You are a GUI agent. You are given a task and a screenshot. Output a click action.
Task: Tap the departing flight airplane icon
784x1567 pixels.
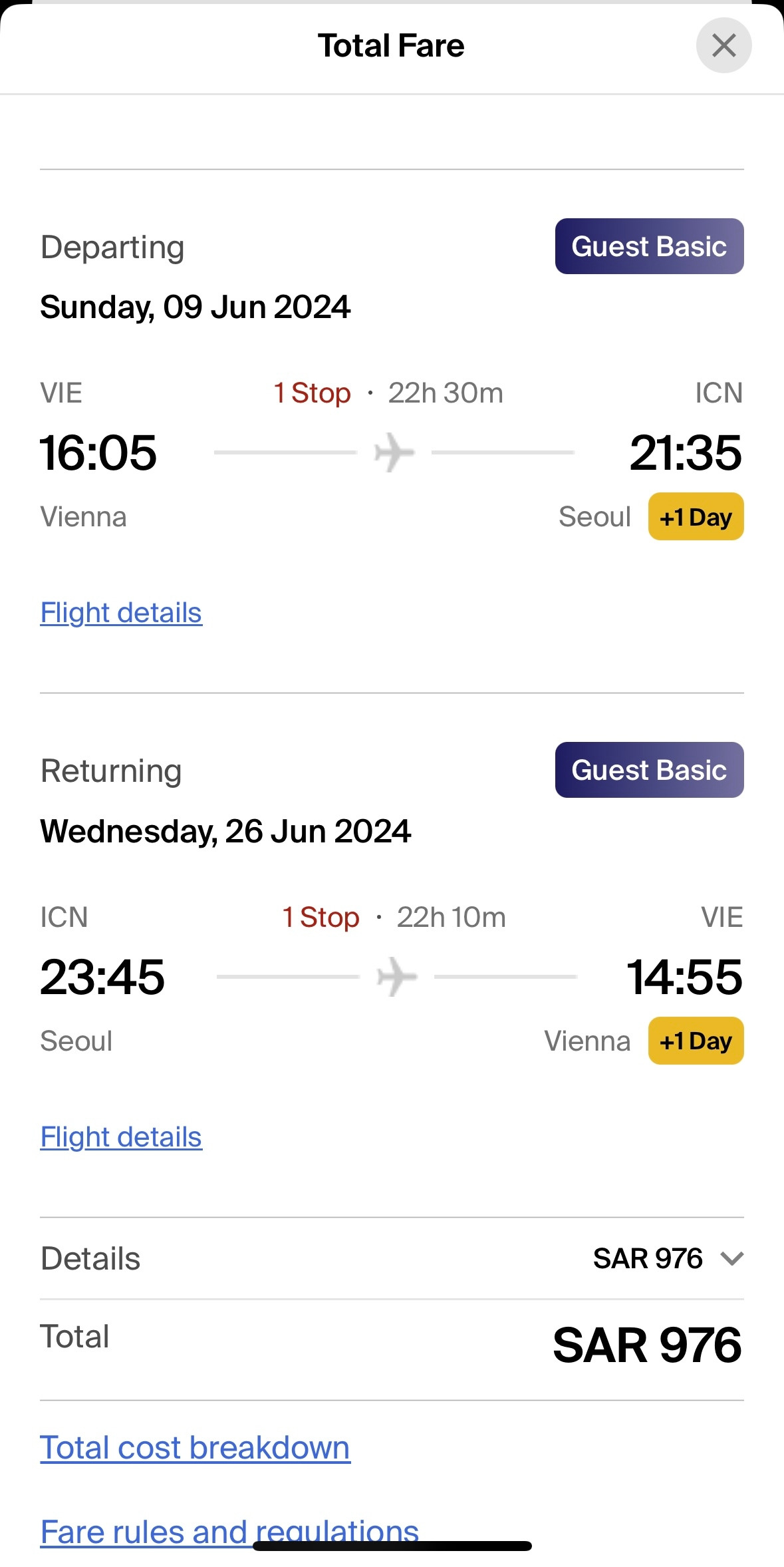394,452
